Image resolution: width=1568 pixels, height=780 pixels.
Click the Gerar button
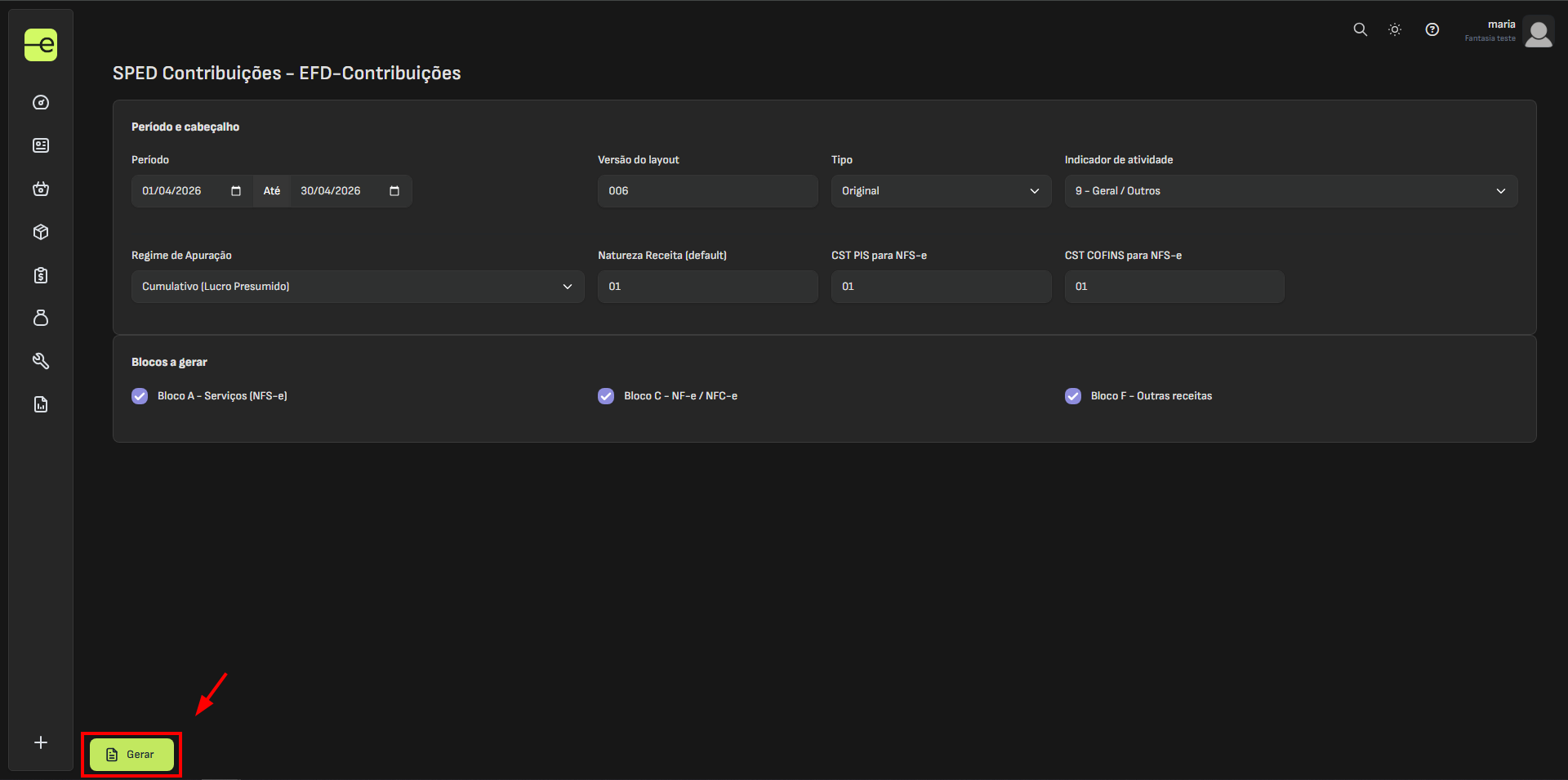131,755
